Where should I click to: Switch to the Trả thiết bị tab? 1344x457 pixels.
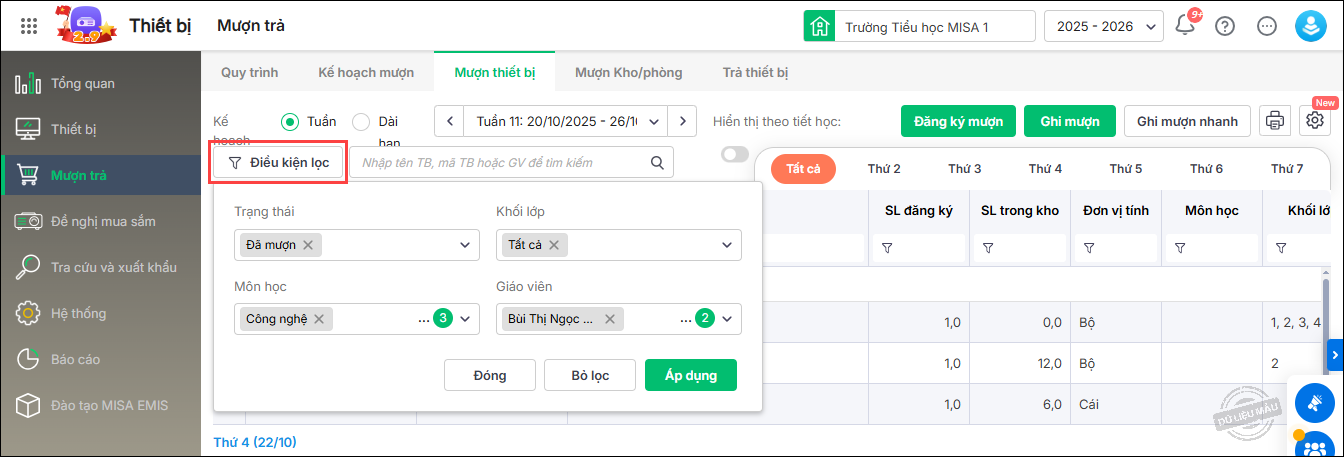(755, 73)
